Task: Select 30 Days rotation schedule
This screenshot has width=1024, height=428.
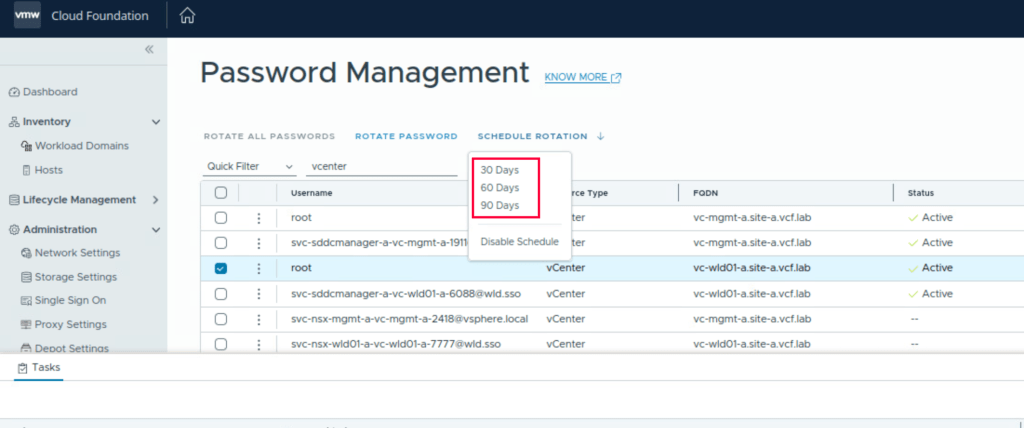Action: pyautogui.click(x=500, y=170)
